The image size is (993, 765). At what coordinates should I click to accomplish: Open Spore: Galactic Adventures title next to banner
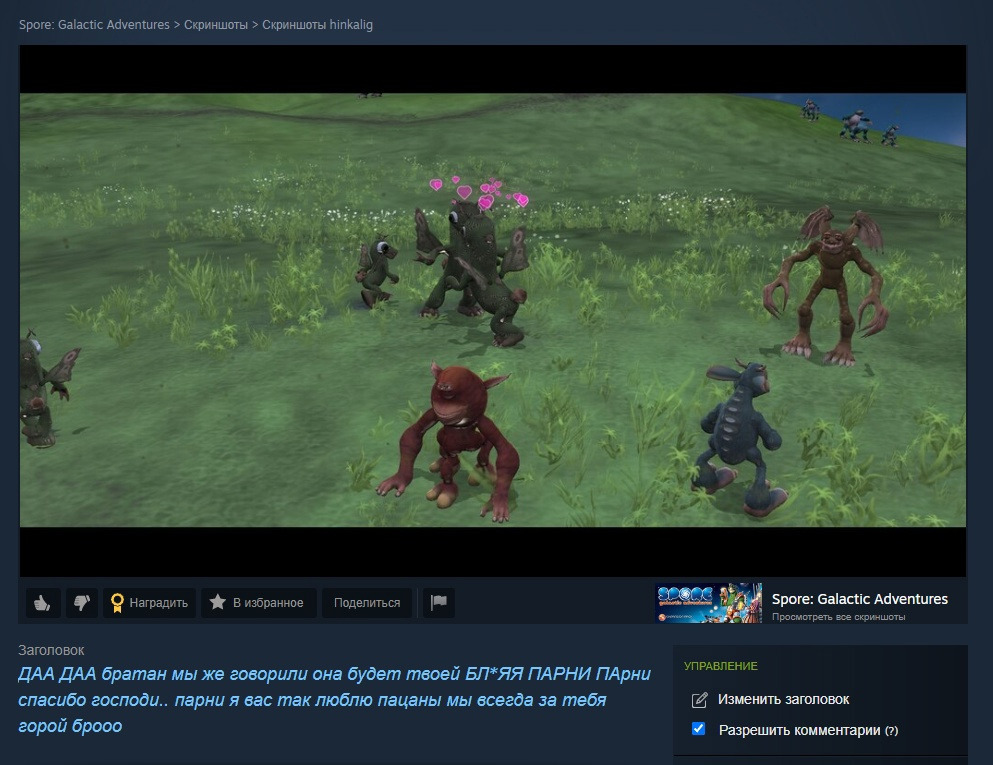[x=859, y=599]
